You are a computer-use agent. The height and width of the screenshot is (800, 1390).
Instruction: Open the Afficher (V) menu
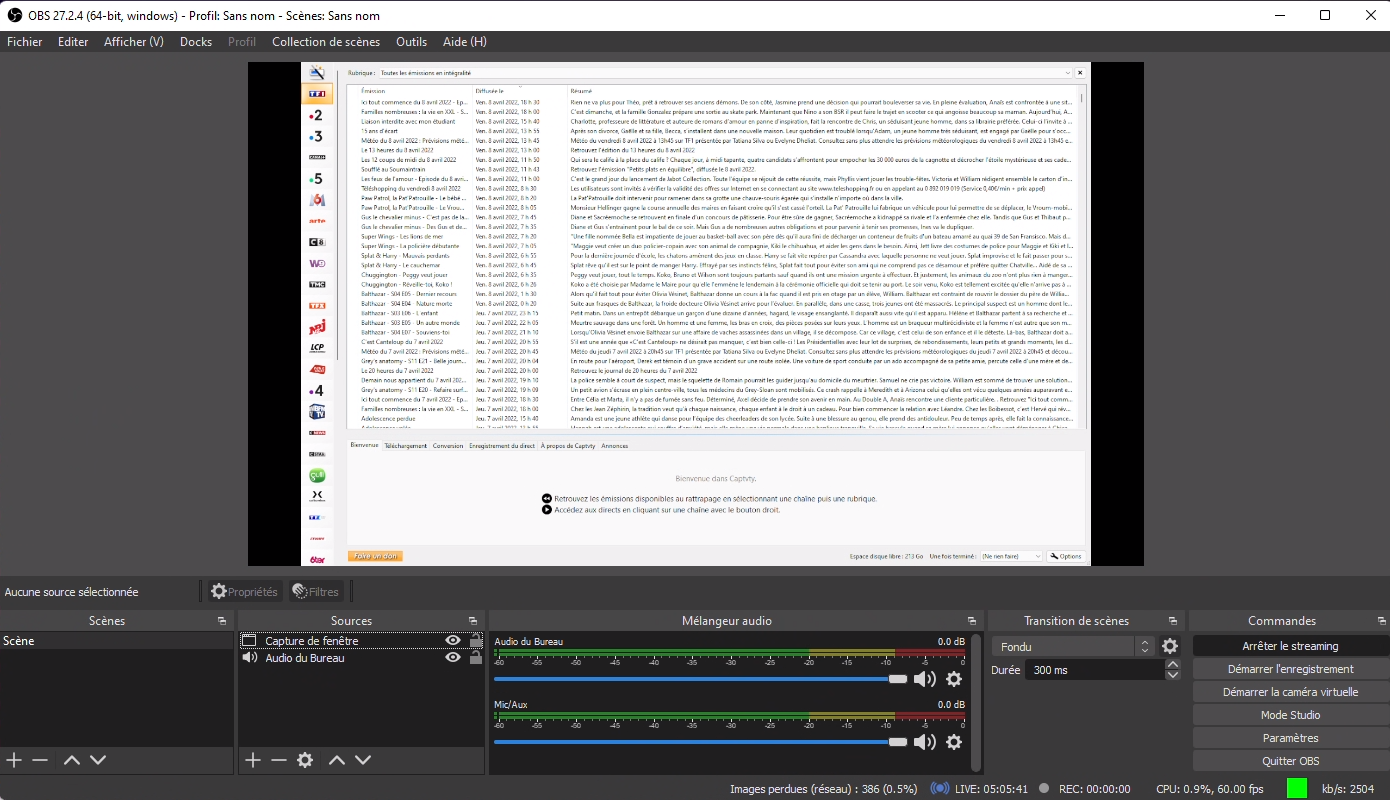134,42
